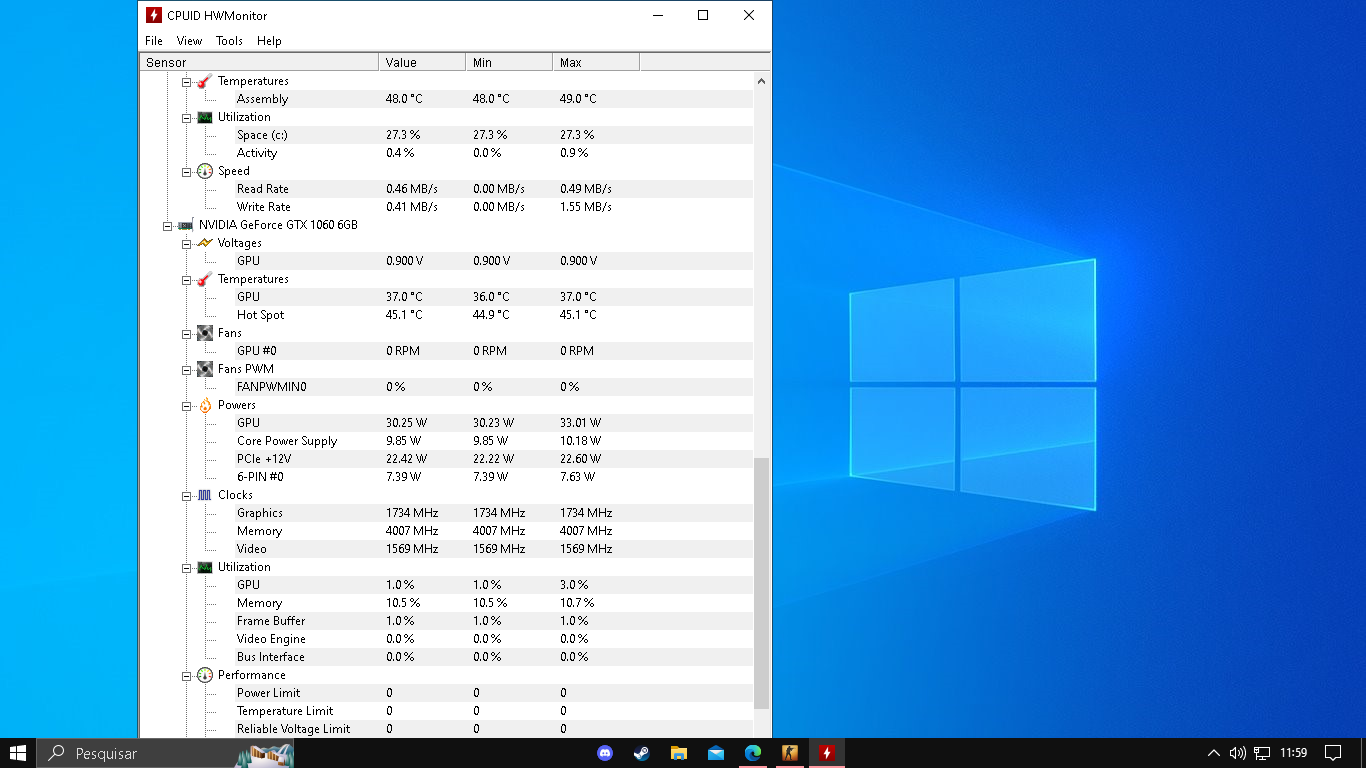Open the notification center icon
The image size is (1366, 768).
pos(1333,753)
